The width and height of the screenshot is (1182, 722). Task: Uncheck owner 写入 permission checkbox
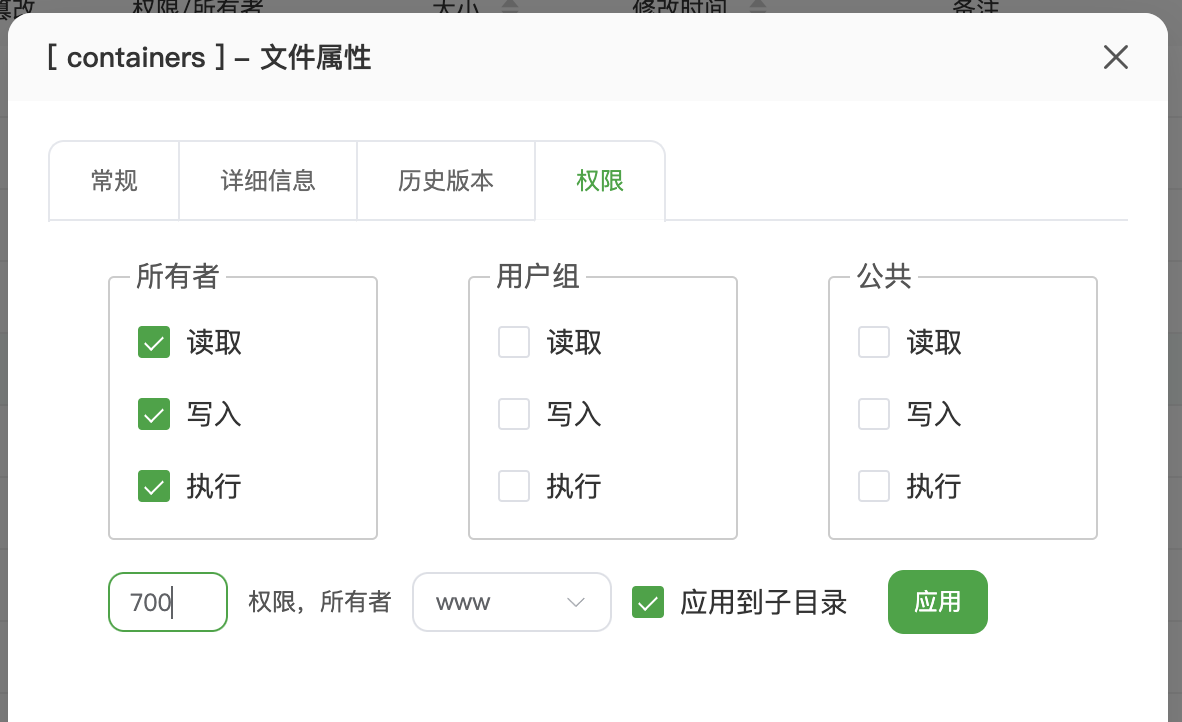coord(154,414)
